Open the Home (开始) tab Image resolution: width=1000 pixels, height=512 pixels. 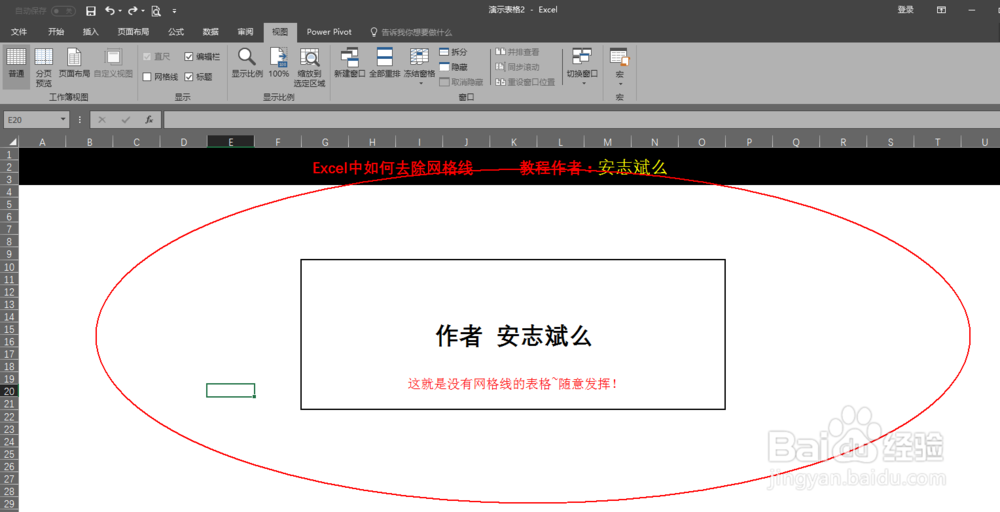56,32
